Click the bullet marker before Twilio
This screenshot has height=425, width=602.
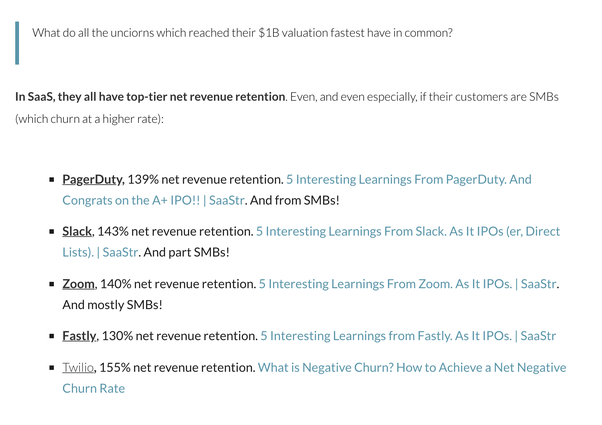[x=51, y=369]
